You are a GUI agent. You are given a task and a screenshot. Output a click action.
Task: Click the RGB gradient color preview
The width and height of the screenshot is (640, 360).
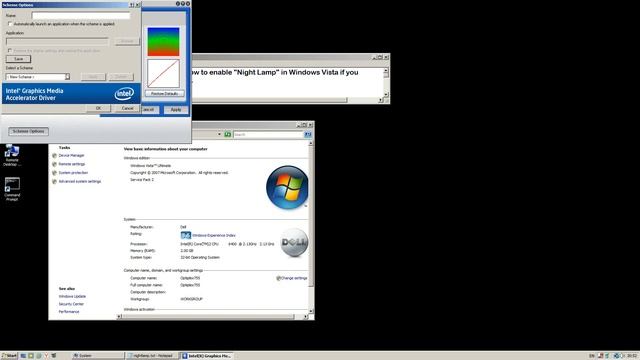(163, 42)
